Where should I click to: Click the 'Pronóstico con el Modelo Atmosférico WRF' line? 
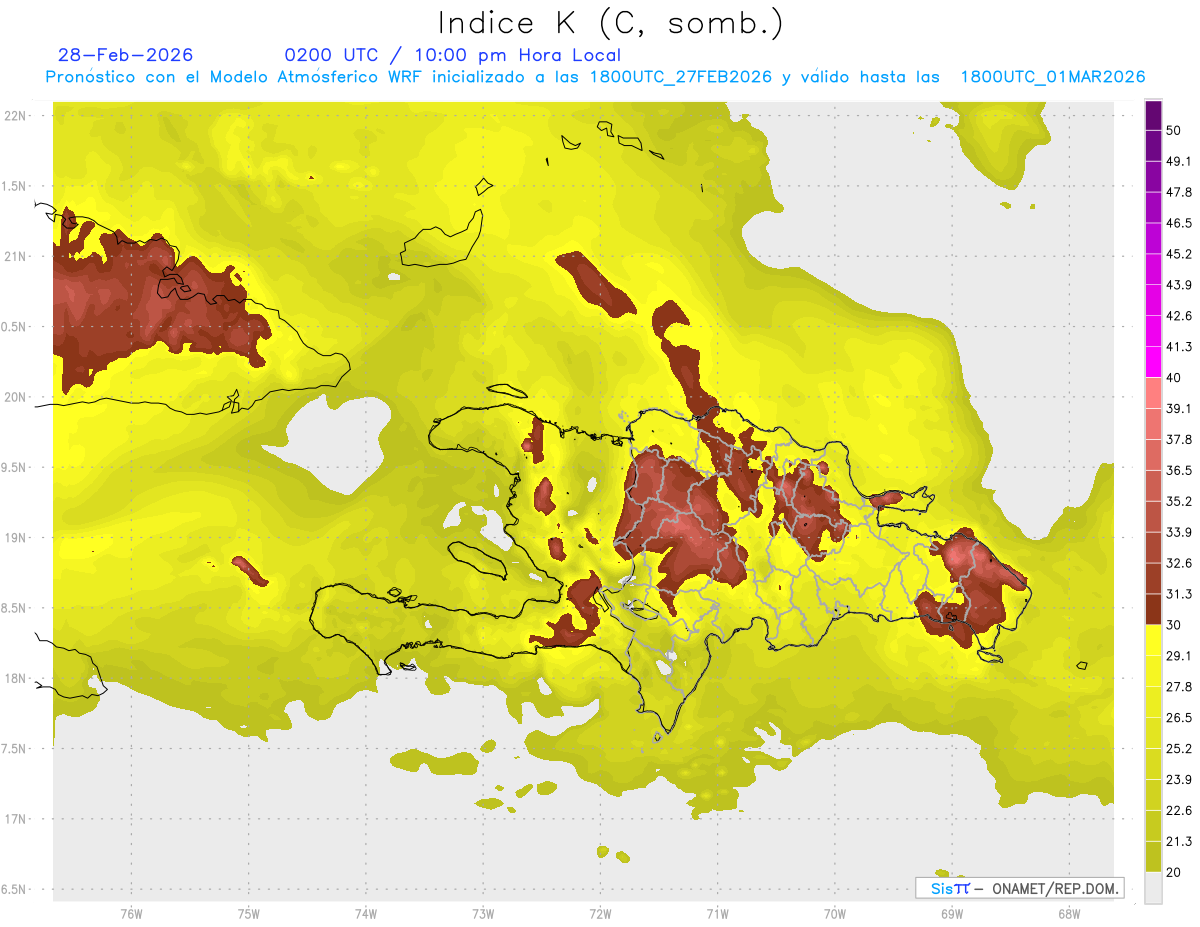pyautogui.click(x=595, y=77)
